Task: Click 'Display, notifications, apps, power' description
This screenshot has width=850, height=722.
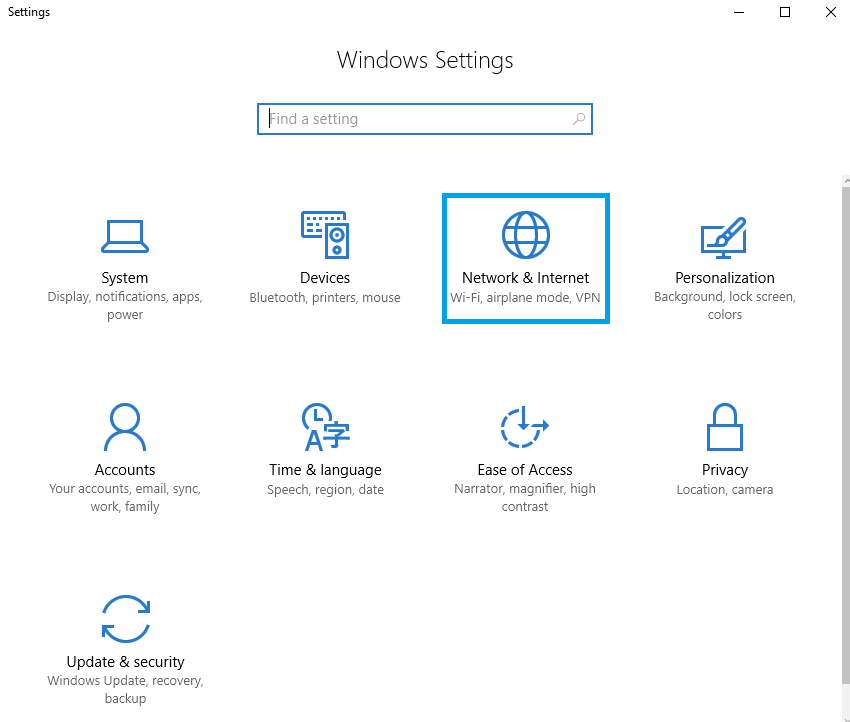Action: tap(125, 306)
